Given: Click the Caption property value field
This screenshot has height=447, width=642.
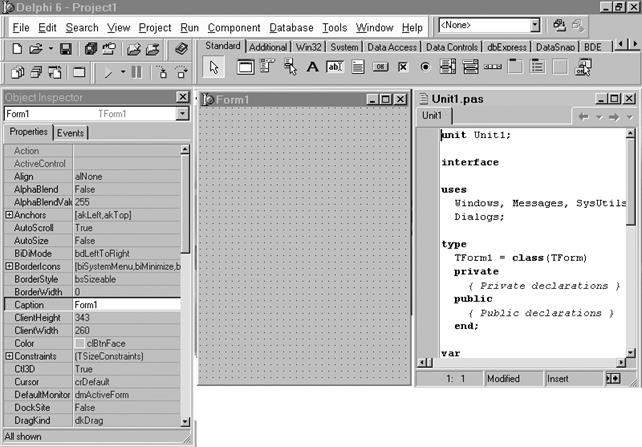Looking at the screenshot, I should click(x=125, y=305).
